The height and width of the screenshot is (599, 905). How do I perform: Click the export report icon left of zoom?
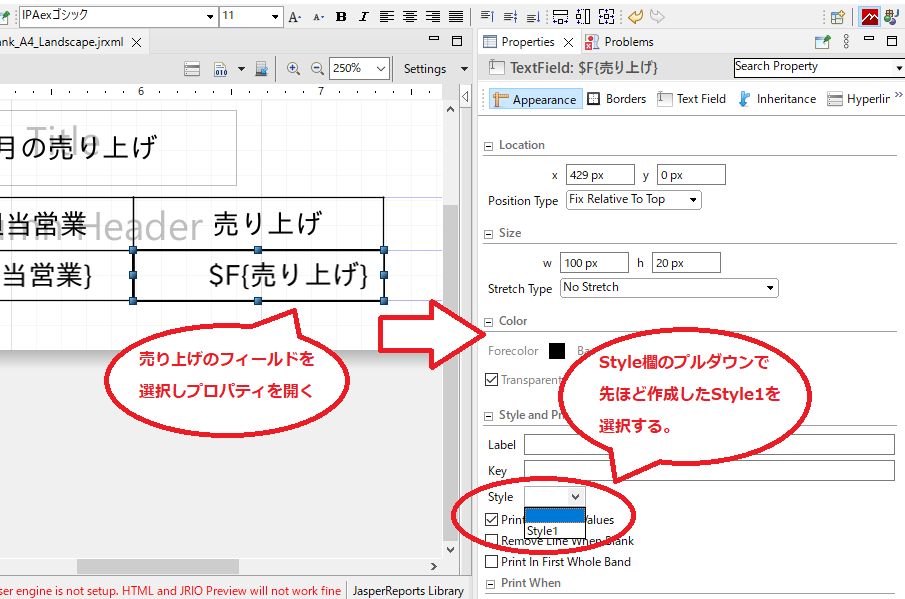point(261,69)
